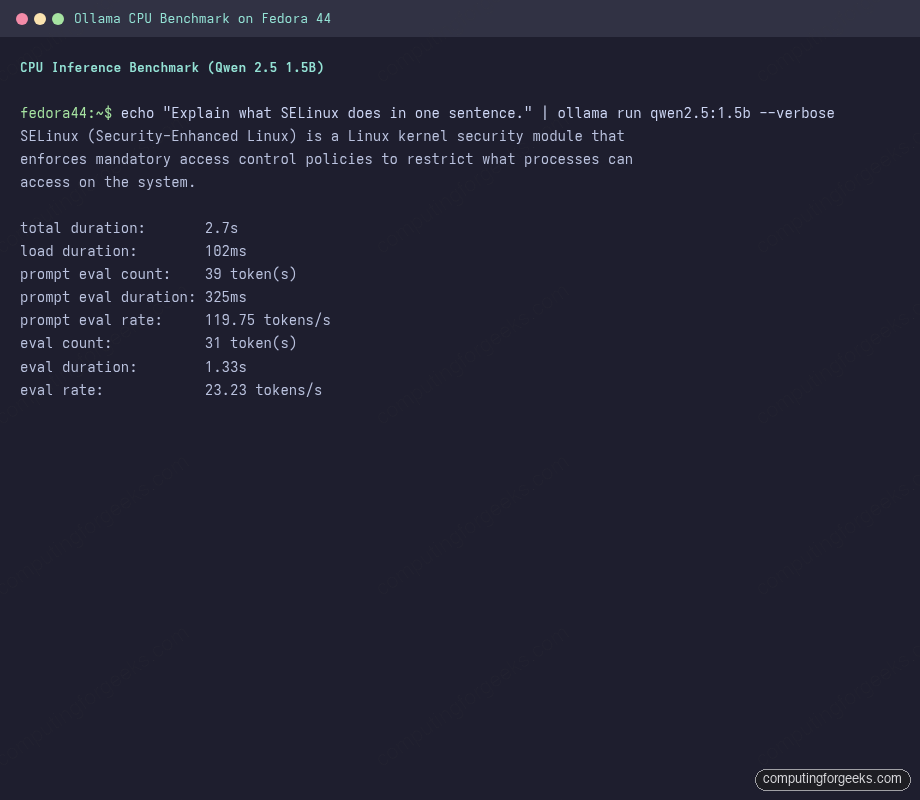Click the output line starting 'SELinux (Security-Enhanced Linux)'
920x800 pixels.
[x=322, y=136]
